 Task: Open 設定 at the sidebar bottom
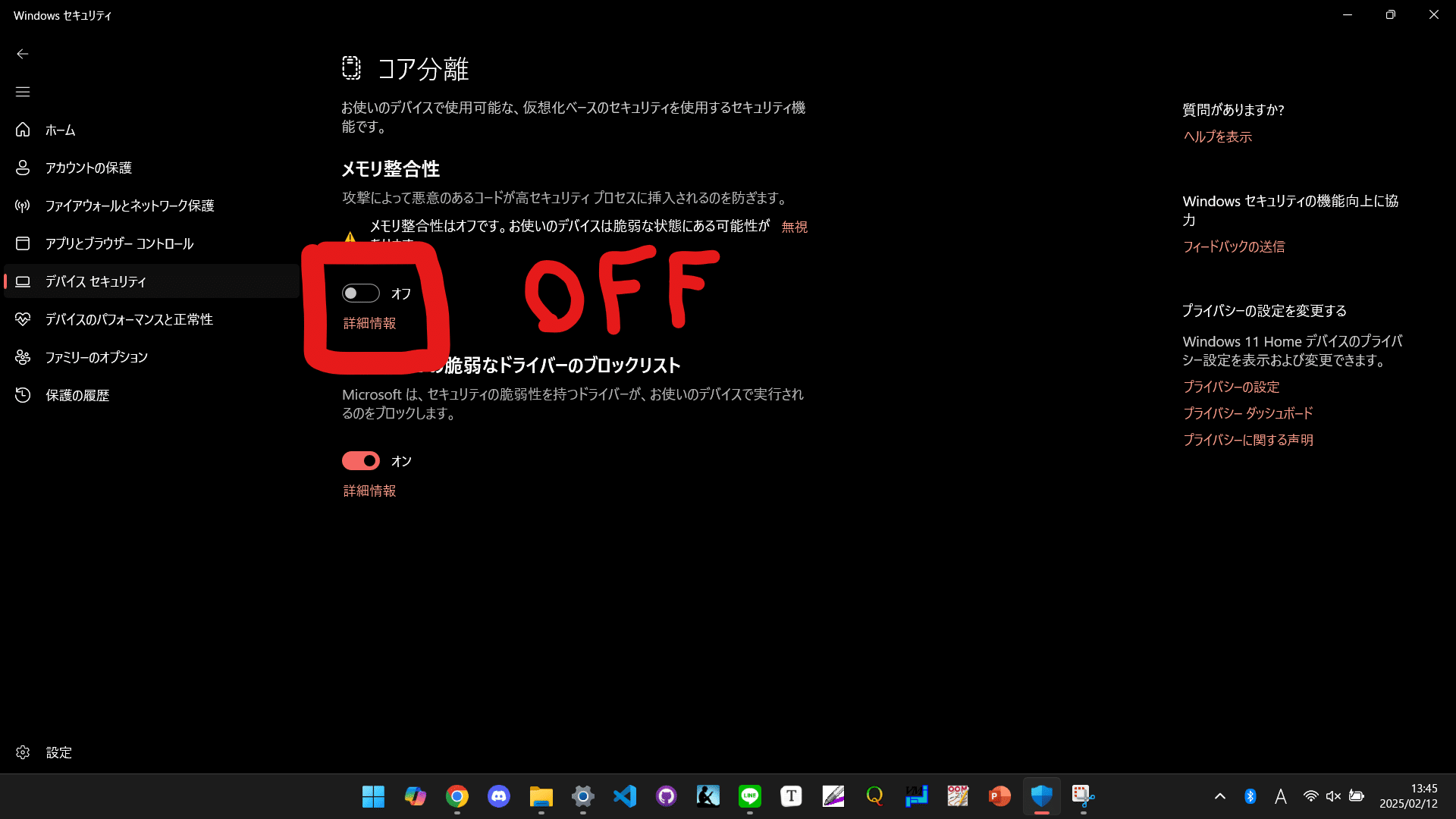pyautogui.click(x=152, y=752)
